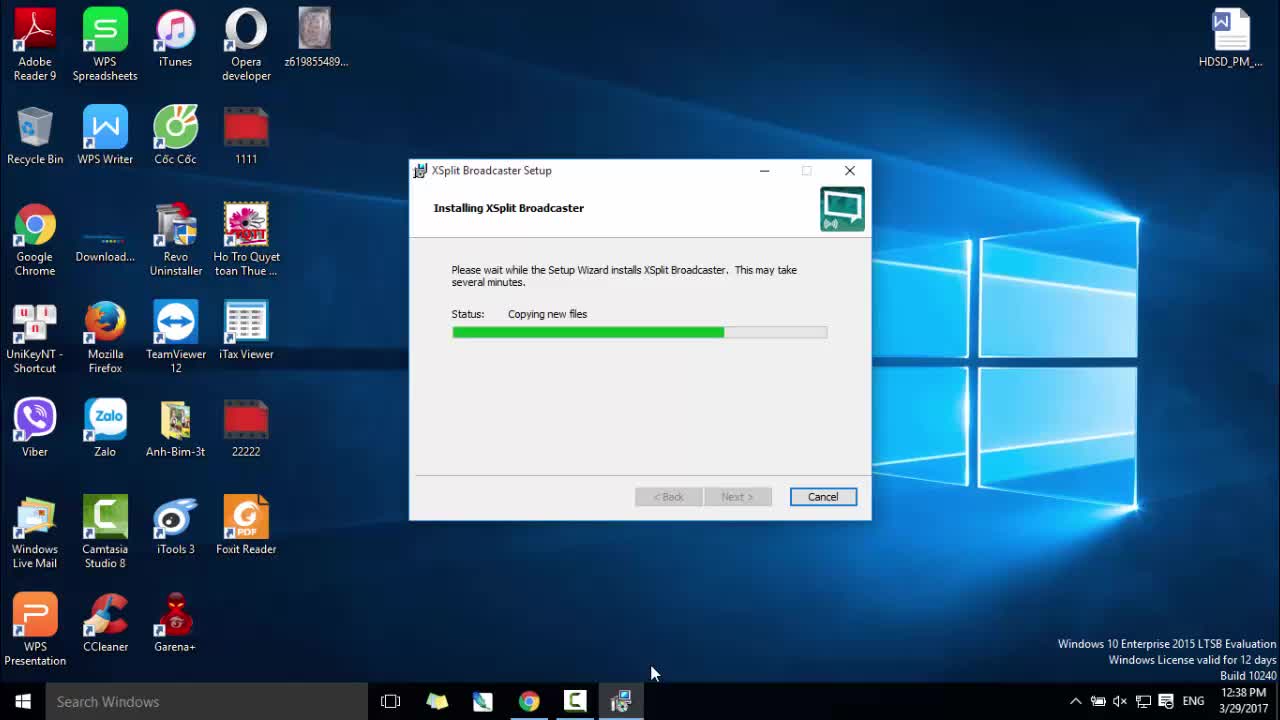This screenshot has height=720, width=1280.
Task: Open Opera developer shortcut
Action: click(x=246, y=45)
